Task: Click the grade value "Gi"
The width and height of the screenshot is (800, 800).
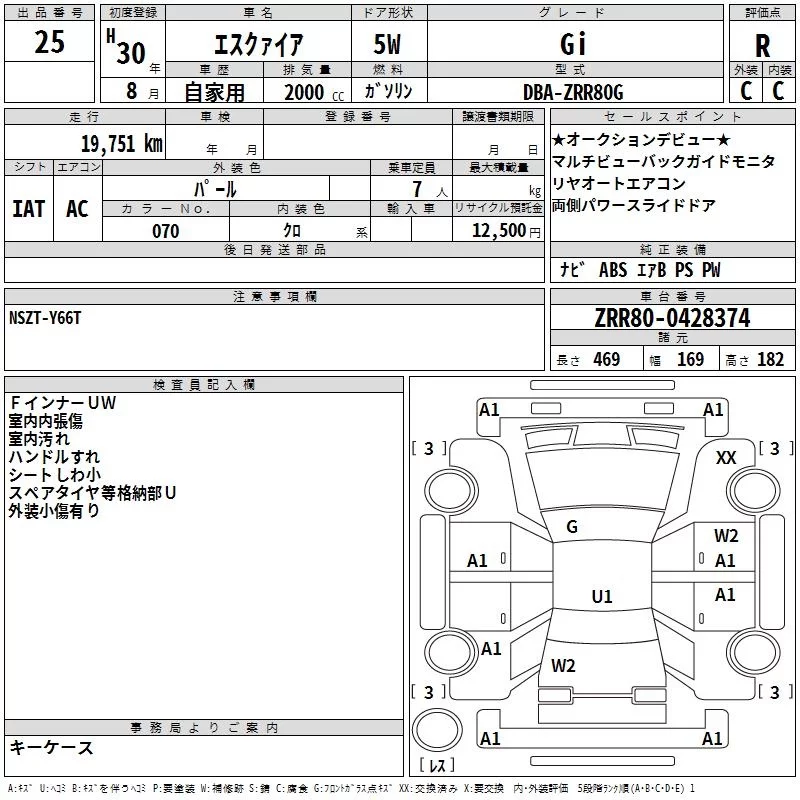Action: click(x=573, y=44)
